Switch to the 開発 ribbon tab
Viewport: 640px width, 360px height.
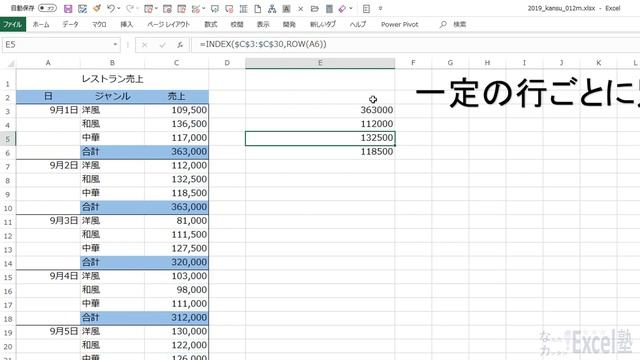click(289, 24)
